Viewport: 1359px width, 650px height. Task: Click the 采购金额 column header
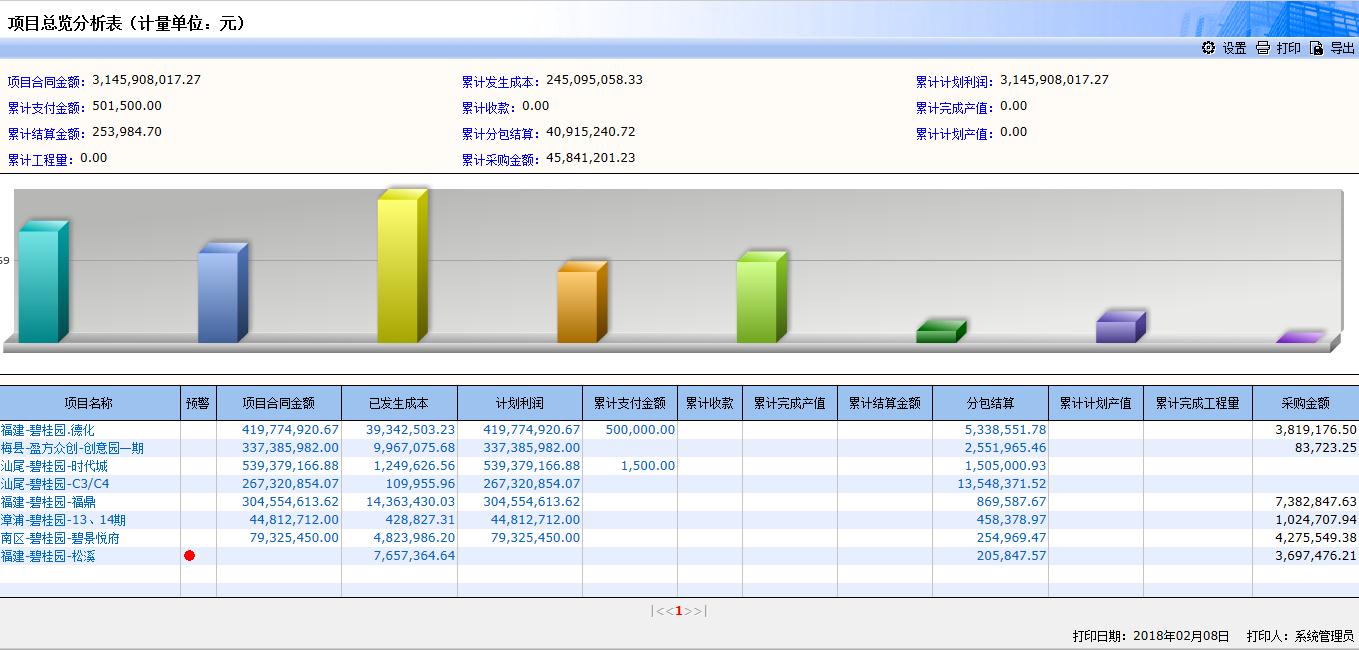1305,403
